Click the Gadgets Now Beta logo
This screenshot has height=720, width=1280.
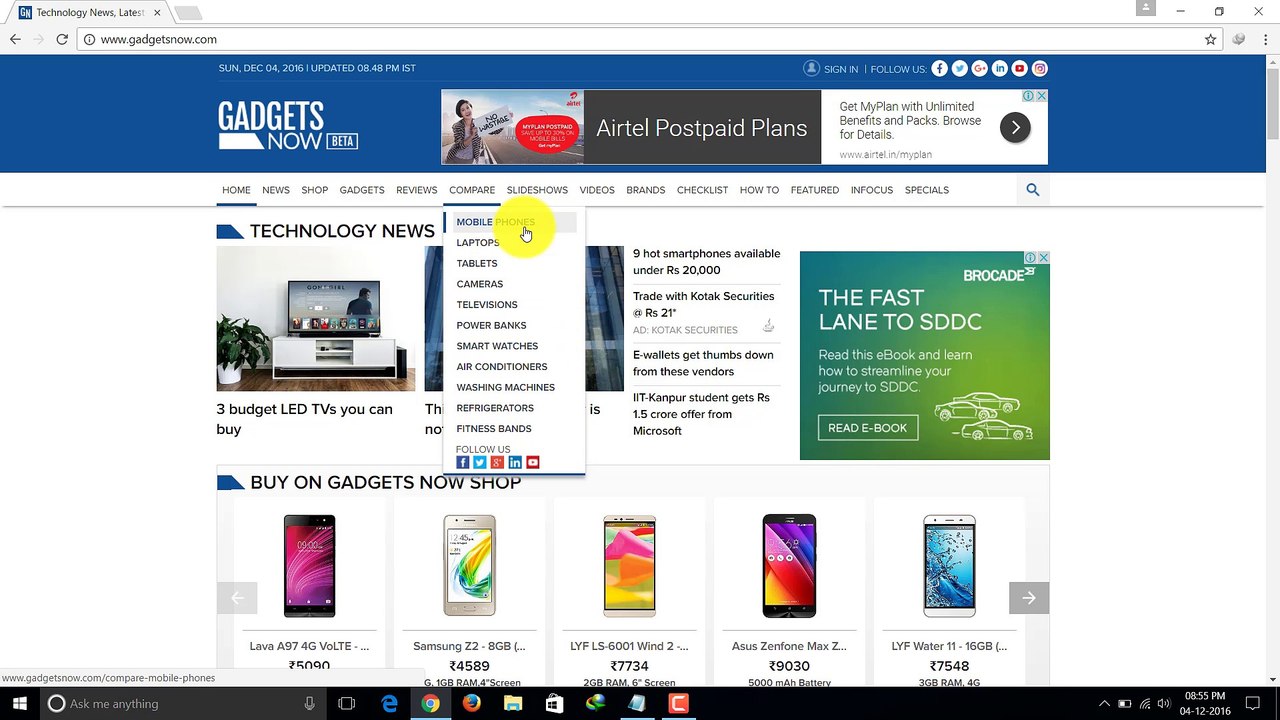[287, 126]
